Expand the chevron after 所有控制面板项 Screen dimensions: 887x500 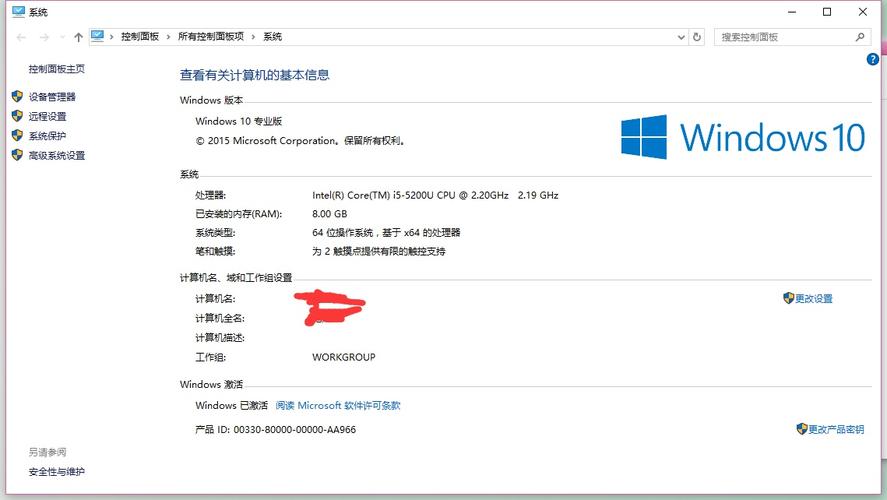pos(253,37)
